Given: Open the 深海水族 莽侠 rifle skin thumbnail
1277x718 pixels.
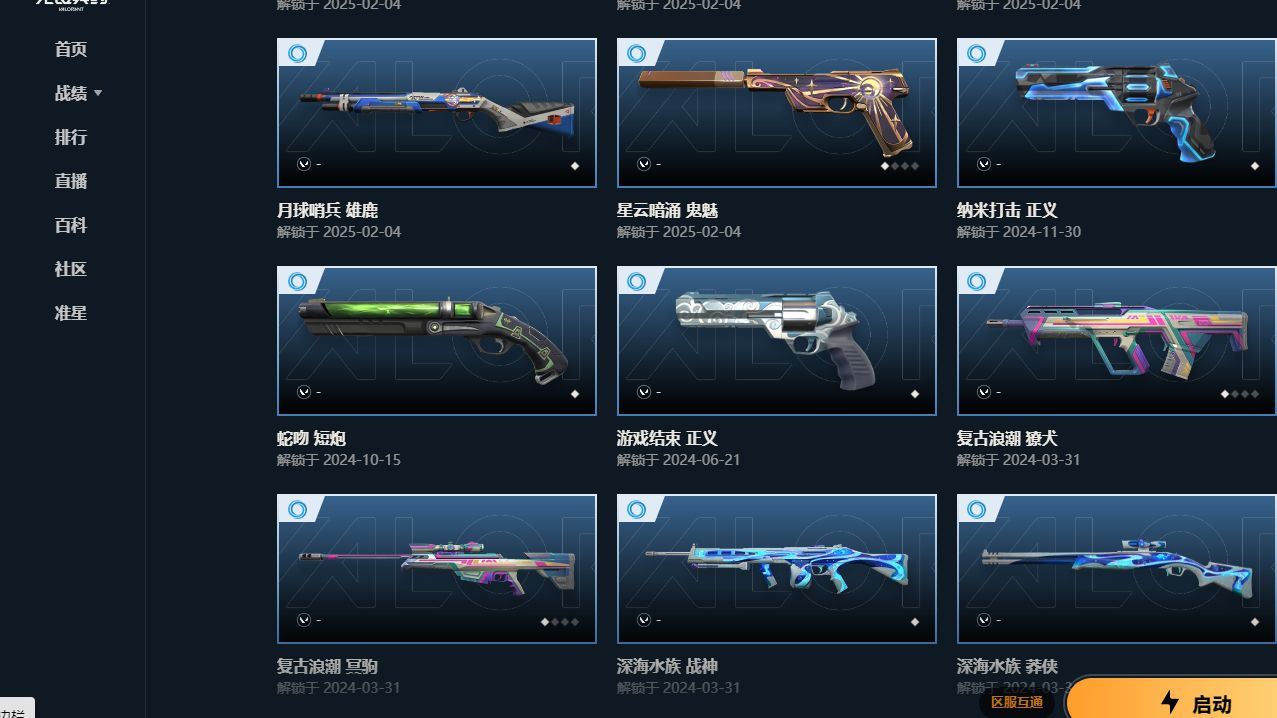Looking at the screenshot, I should 1116,569.
